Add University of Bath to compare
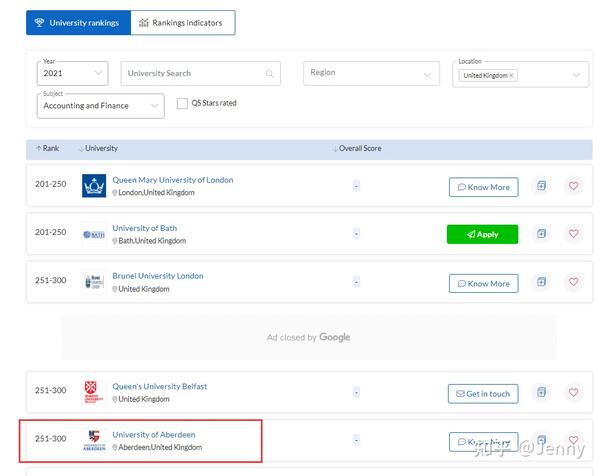 point(541,233)
